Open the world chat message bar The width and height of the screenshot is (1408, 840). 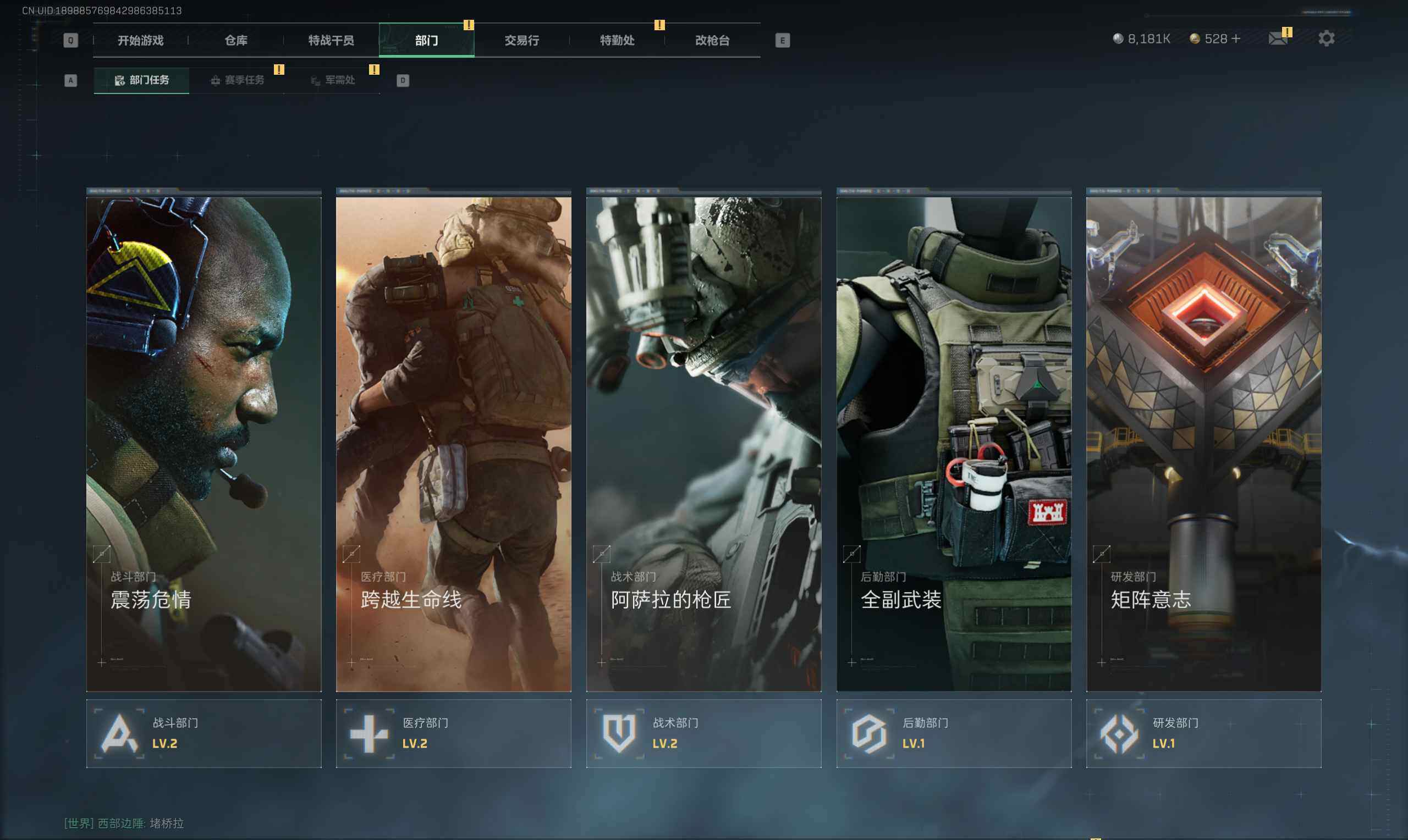(124, 823)
